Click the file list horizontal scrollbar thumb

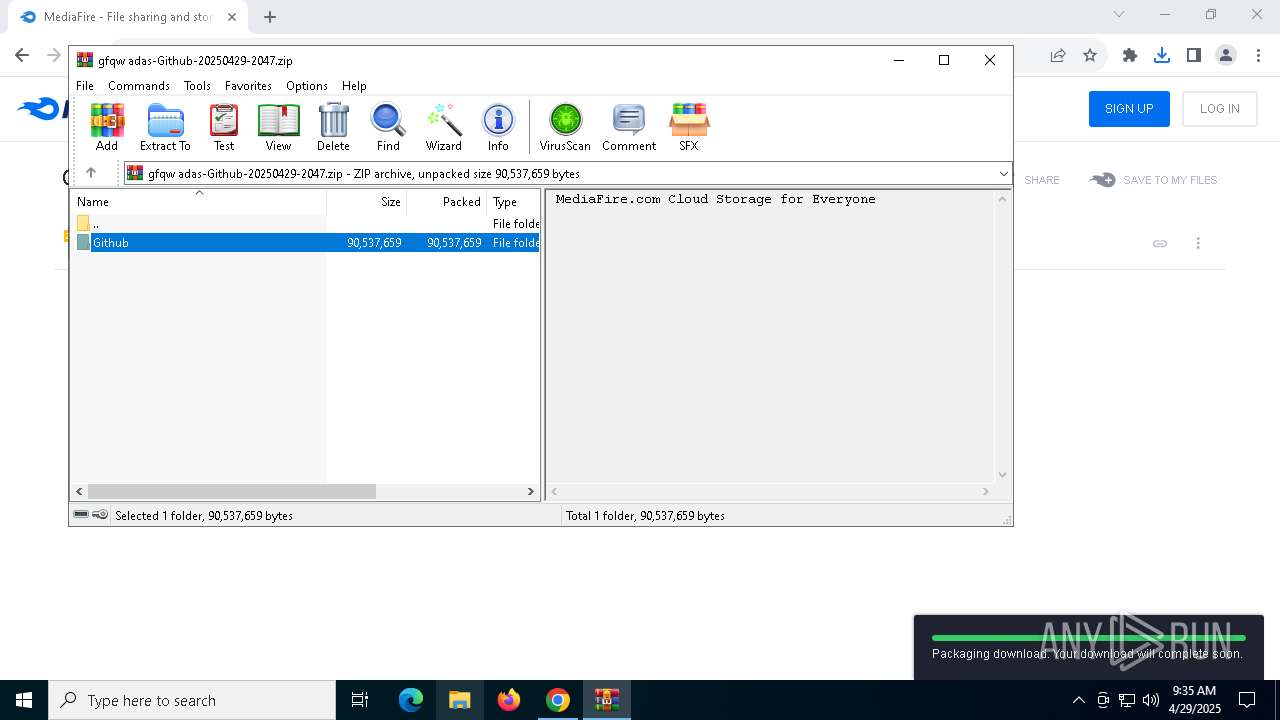(232, 491)
